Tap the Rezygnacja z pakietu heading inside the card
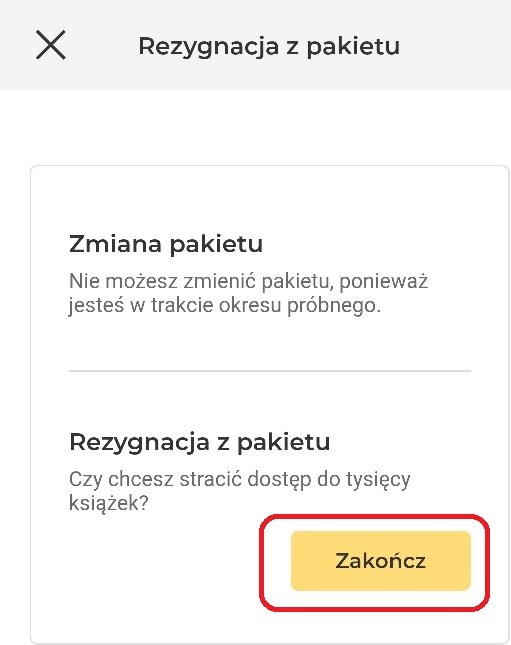Viewport: 511px width, 645px height. coord(200,442)
